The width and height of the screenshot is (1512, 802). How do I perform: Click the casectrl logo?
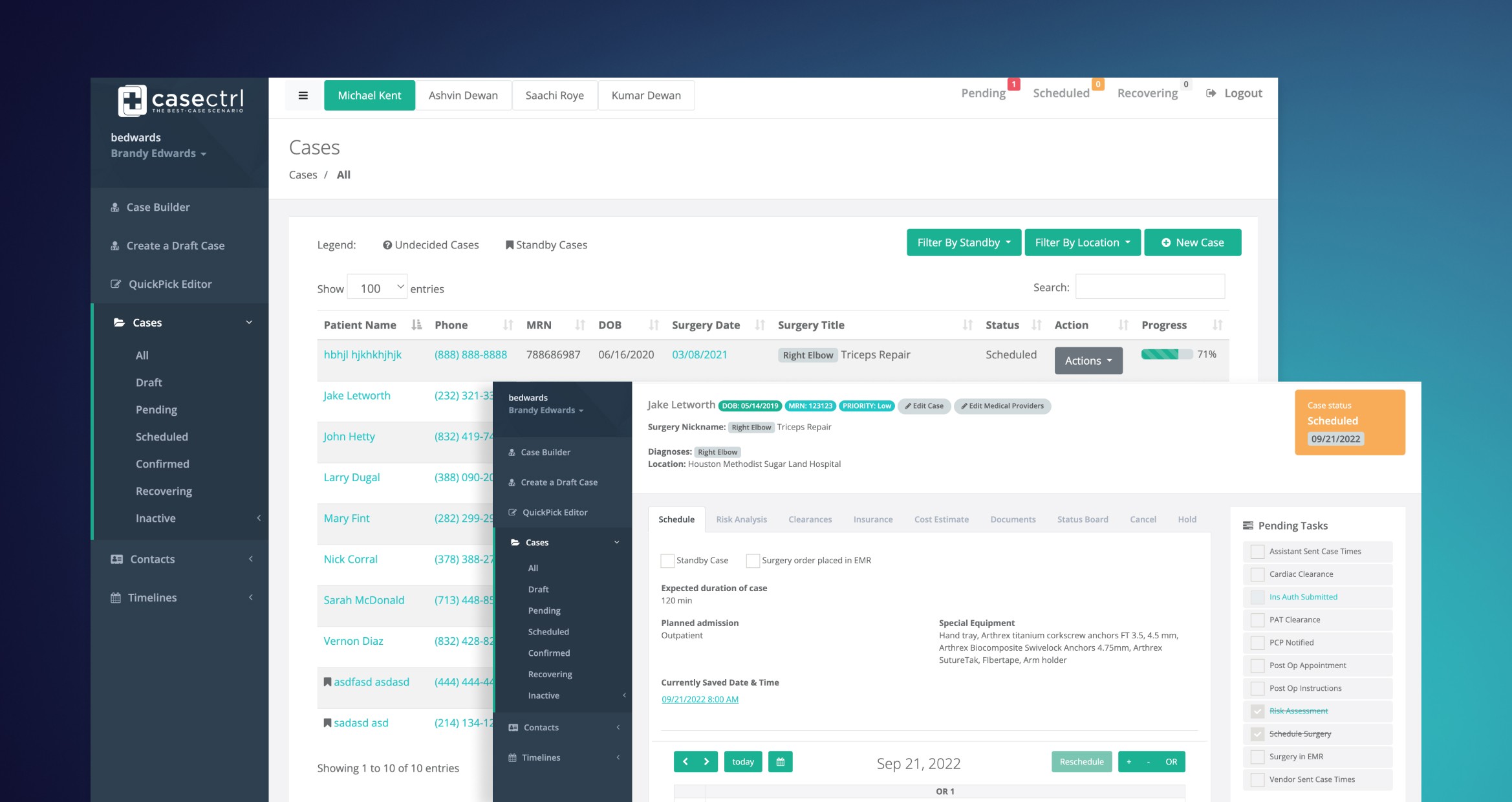pos(180,100)
